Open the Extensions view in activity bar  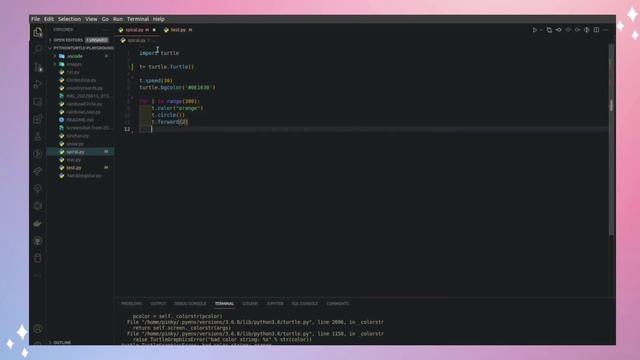[x=38, y=119]
